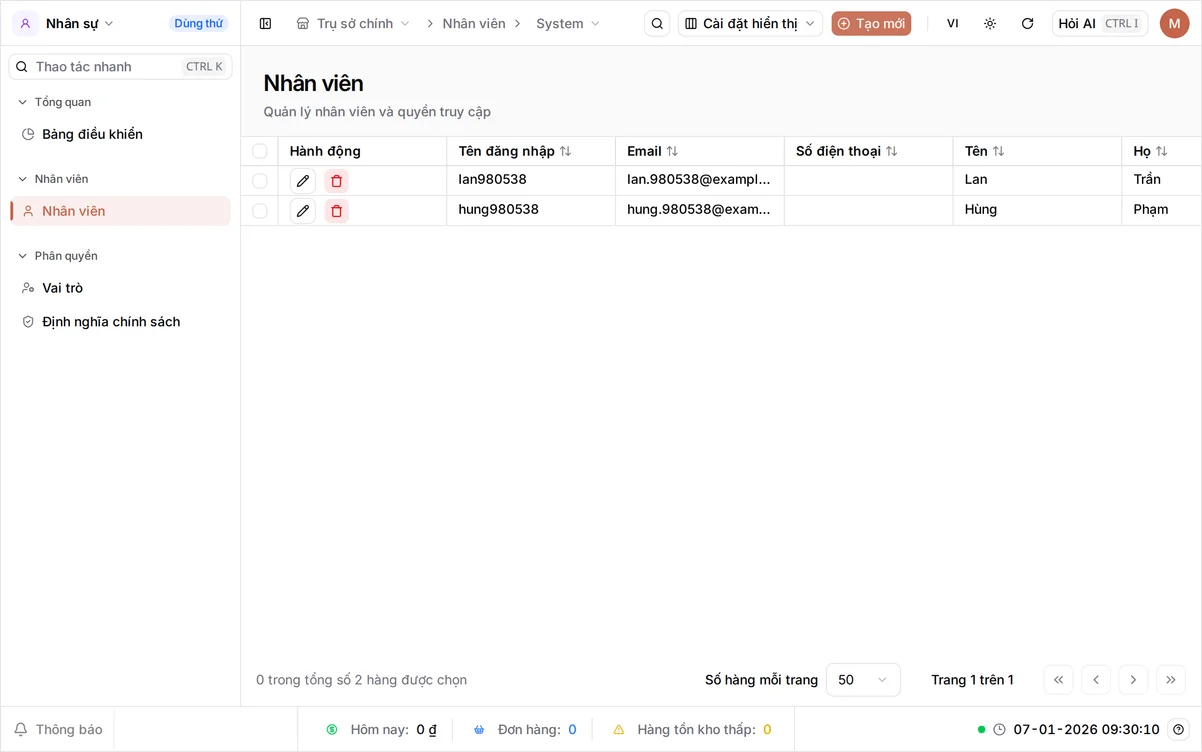Click the bell notification icon
The image size is (1202, 752).
coord(20,729)
